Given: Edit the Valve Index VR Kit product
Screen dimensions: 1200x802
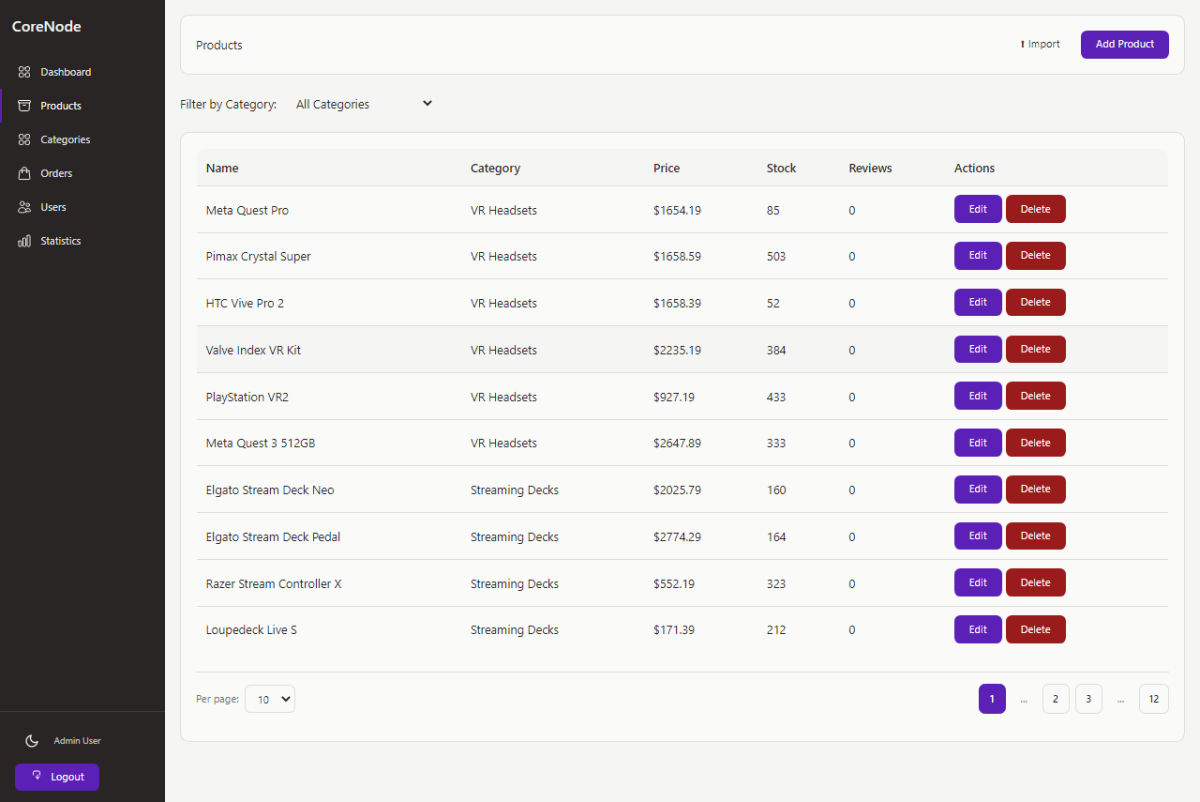Looking at the screenshot, I should coord(977,349).
